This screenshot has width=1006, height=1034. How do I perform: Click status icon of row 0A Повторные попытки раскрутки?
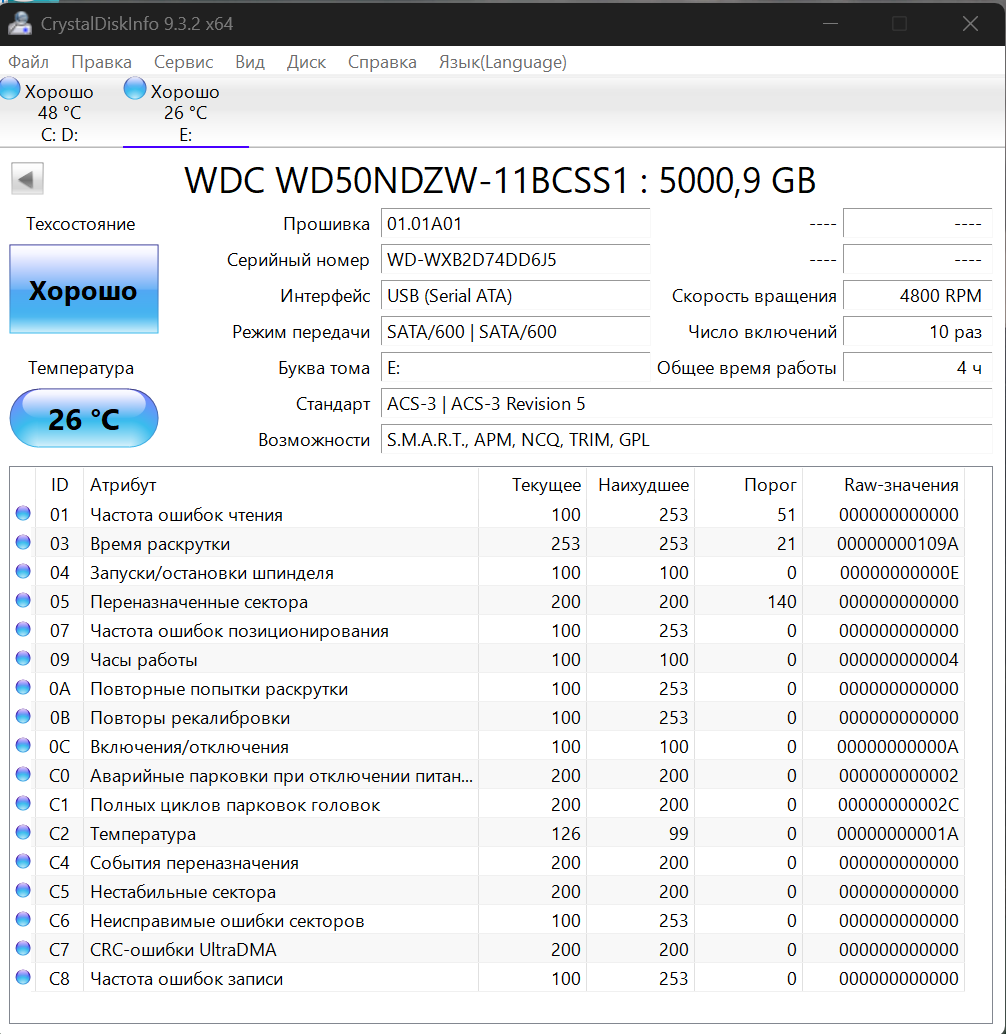click(x=23, y=687)
